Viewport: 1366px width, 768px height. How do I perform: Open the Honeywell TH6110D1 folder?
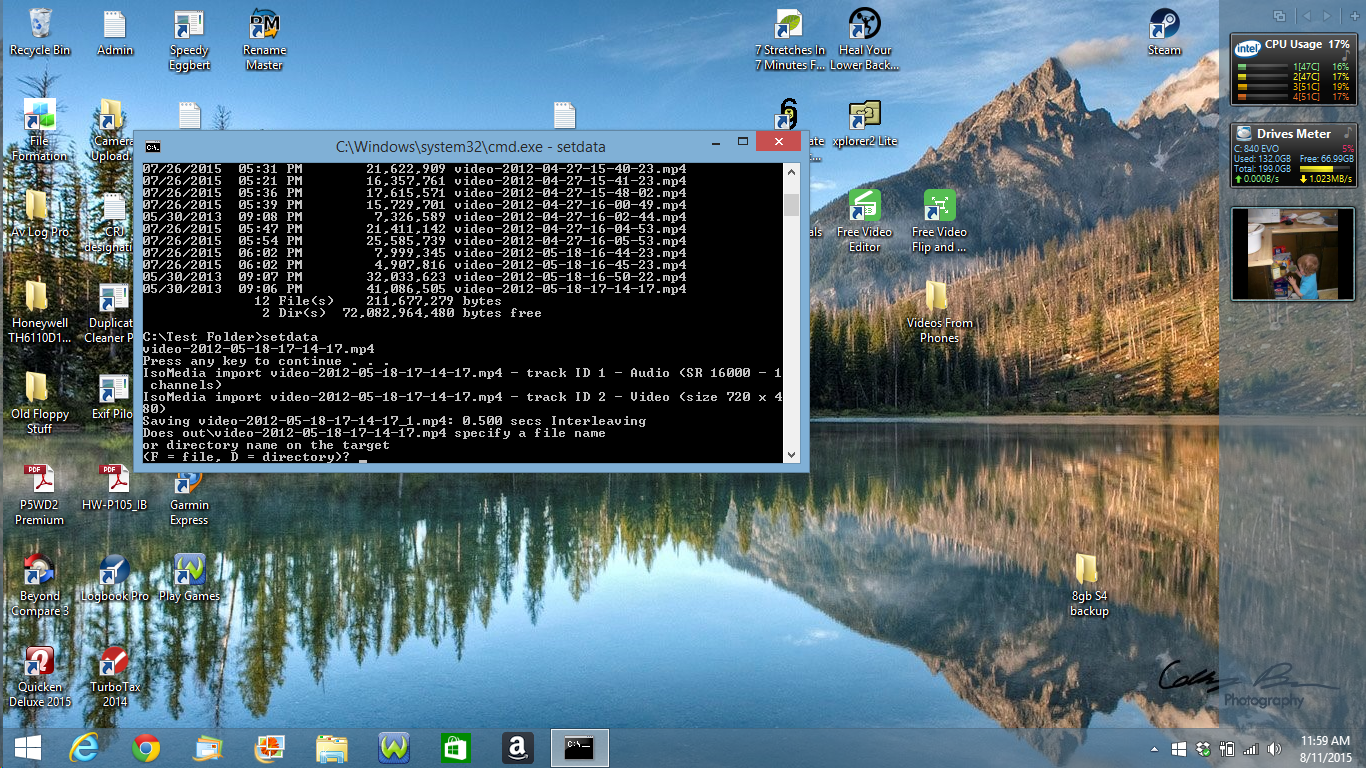tap(39, 312)
